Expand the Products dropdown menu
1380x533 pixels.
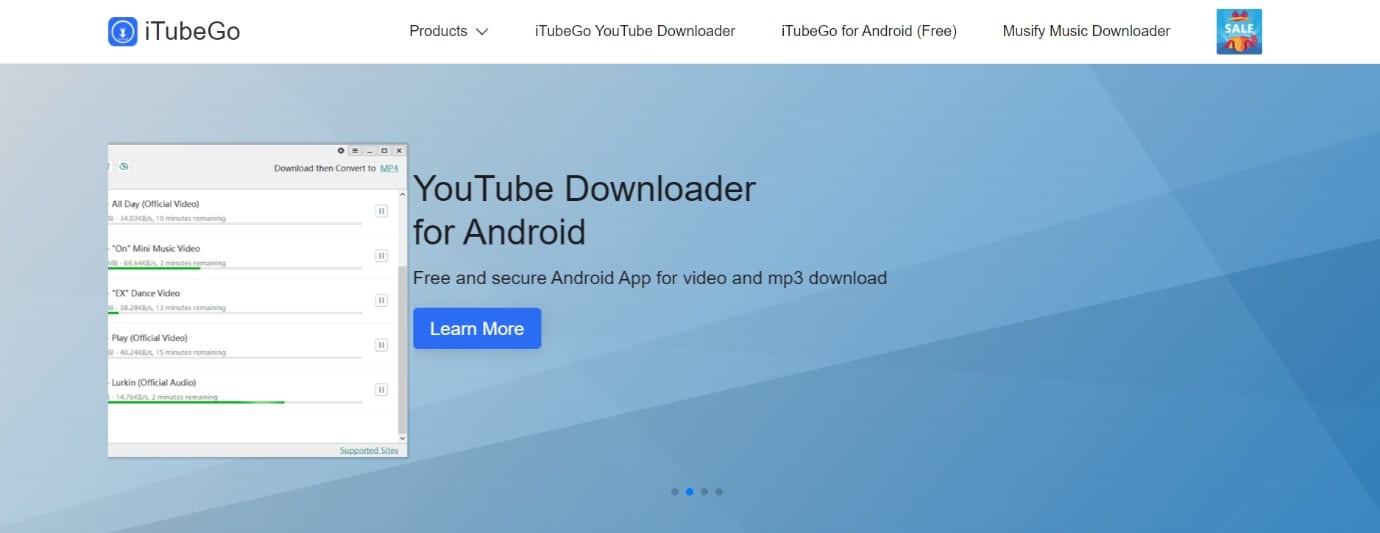448,31
